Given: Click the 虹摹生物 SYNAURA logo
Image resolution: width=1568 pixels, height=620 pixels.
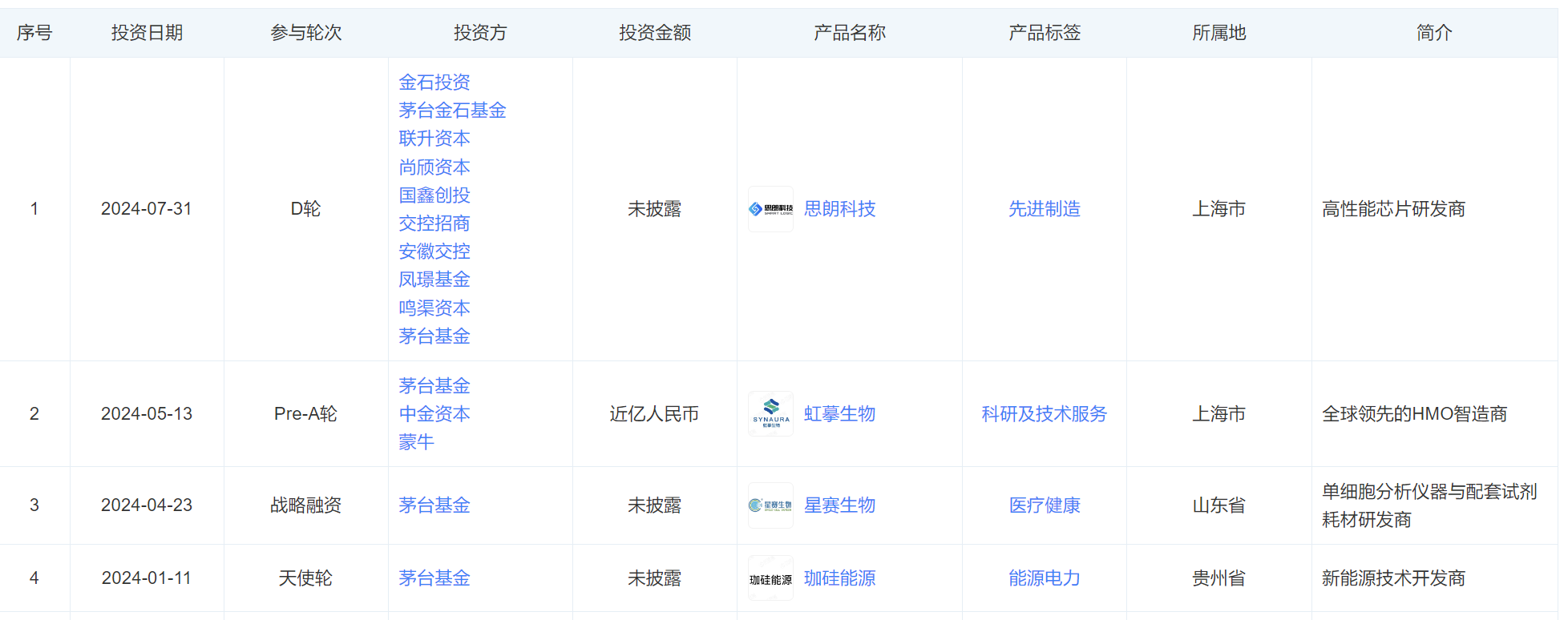Looking at the screenshot, I should (770, 414).
